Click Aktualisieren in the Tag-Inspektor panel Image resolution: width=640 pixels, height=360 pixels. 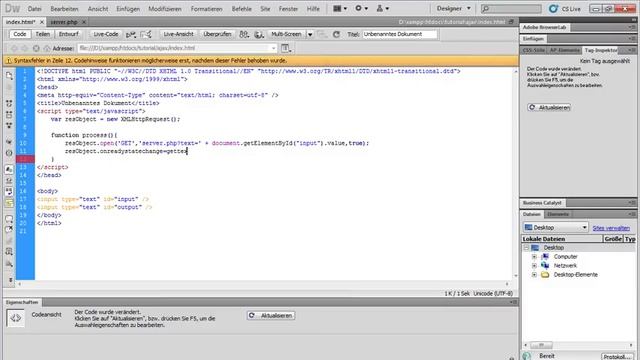[x=549, y=108]
